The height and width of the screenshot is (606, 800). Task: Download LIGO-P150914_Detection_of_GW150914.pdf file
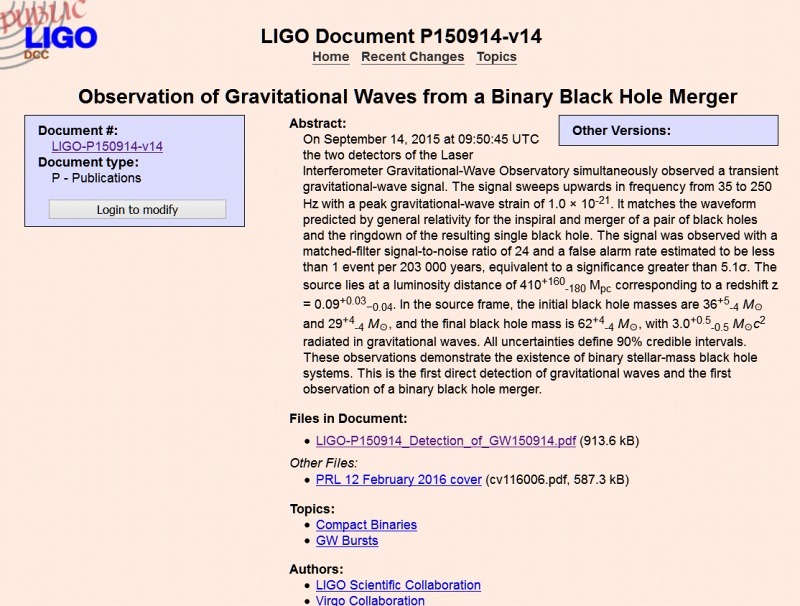445,441
